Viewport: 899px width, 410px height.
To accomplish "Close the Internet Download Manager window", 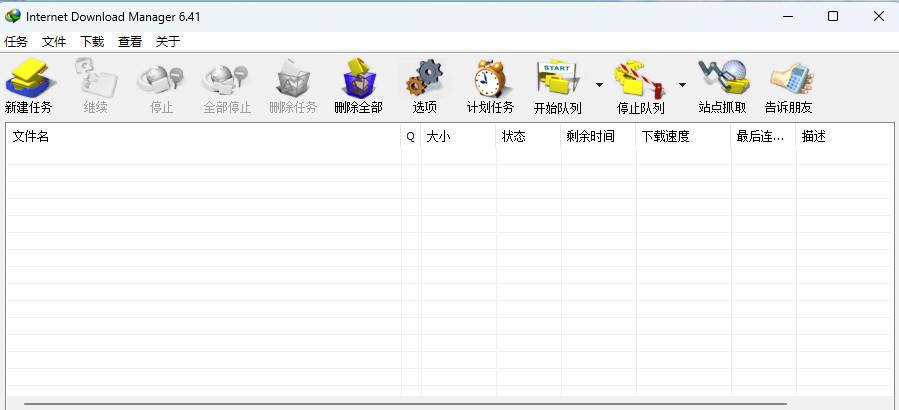I will click(x=878, y=17).
